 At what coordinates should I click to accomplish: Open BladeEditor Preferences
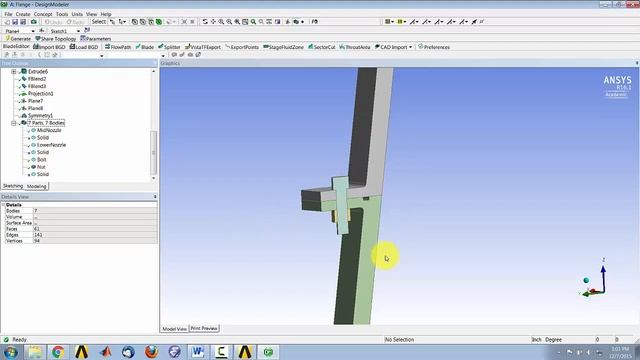point(434,47)
